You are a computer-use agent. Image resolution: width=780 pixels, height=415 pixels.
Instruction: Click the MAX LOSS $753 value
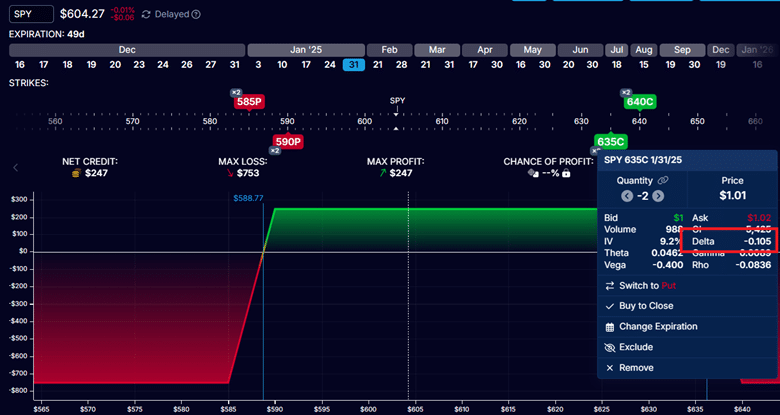(247, 173)
